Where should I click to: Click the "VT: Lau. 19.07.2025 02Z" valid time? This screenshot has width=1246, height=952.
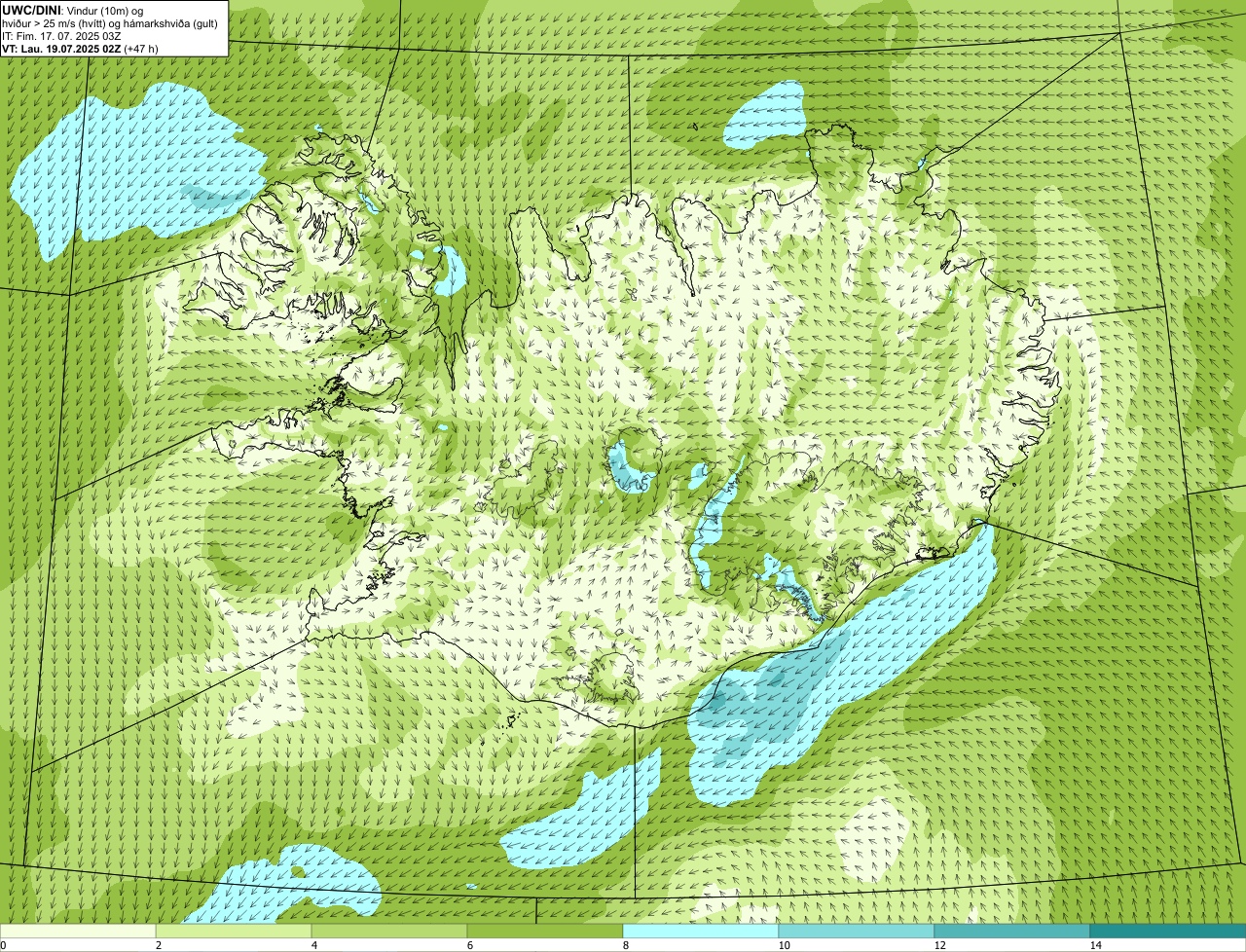(x=62, y=48)
